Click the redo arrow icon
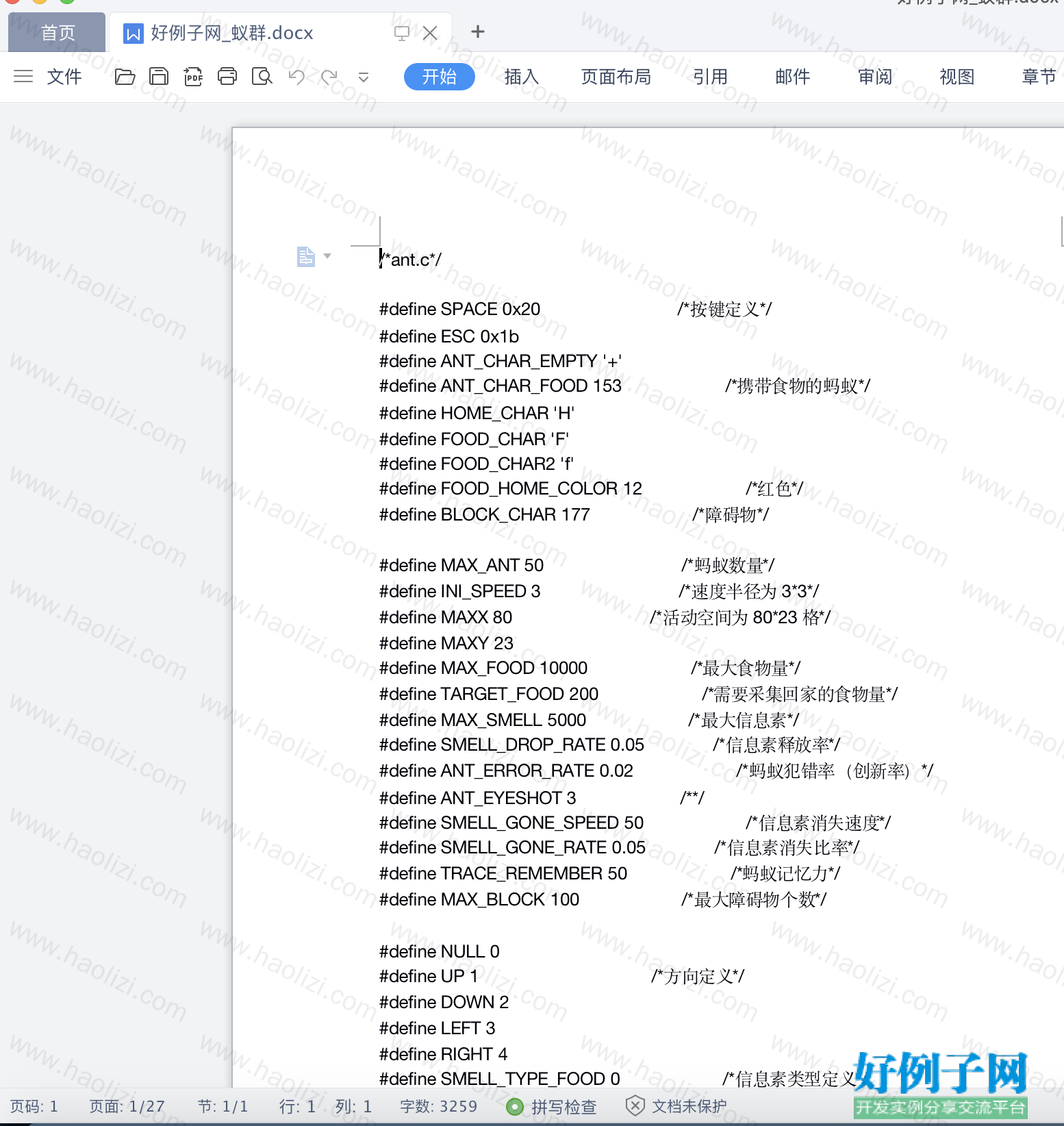The width and height of the screenshot is (1064, 1126). pos(330,76)
